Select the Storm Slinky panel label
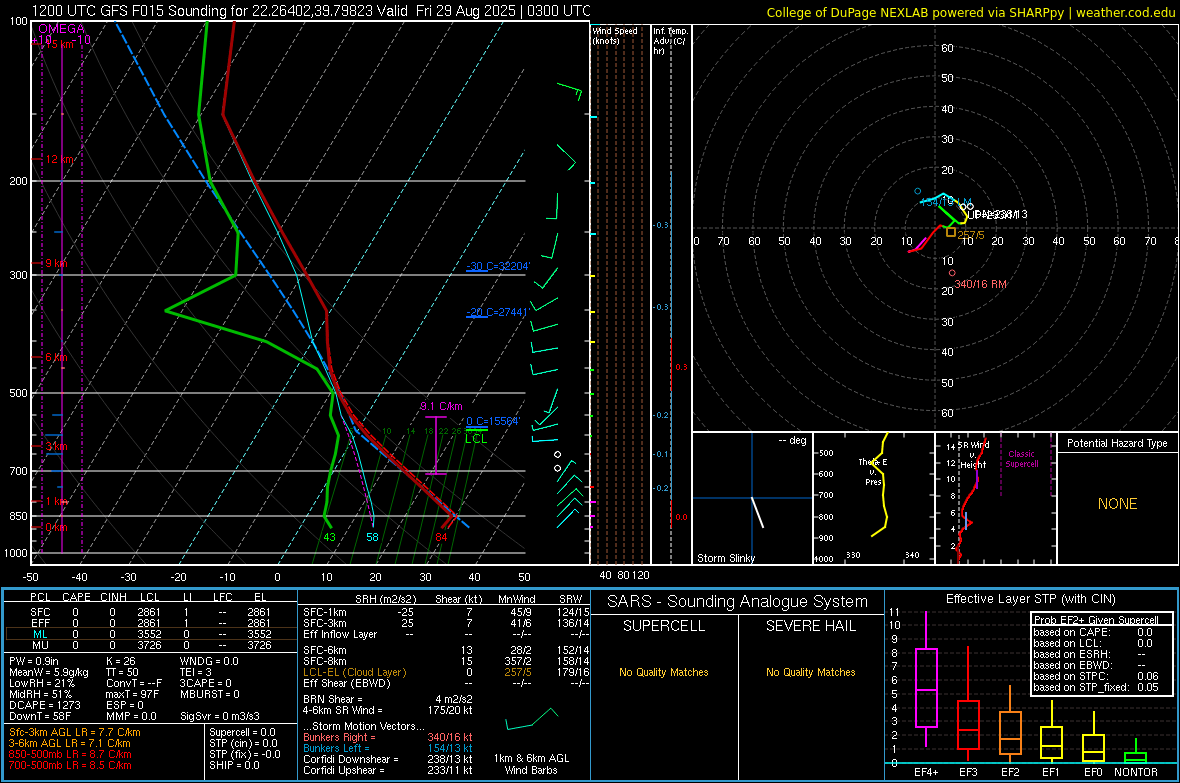Image resolution: width=1180 pixels, height=783 pixels. (x=725, y=558)
